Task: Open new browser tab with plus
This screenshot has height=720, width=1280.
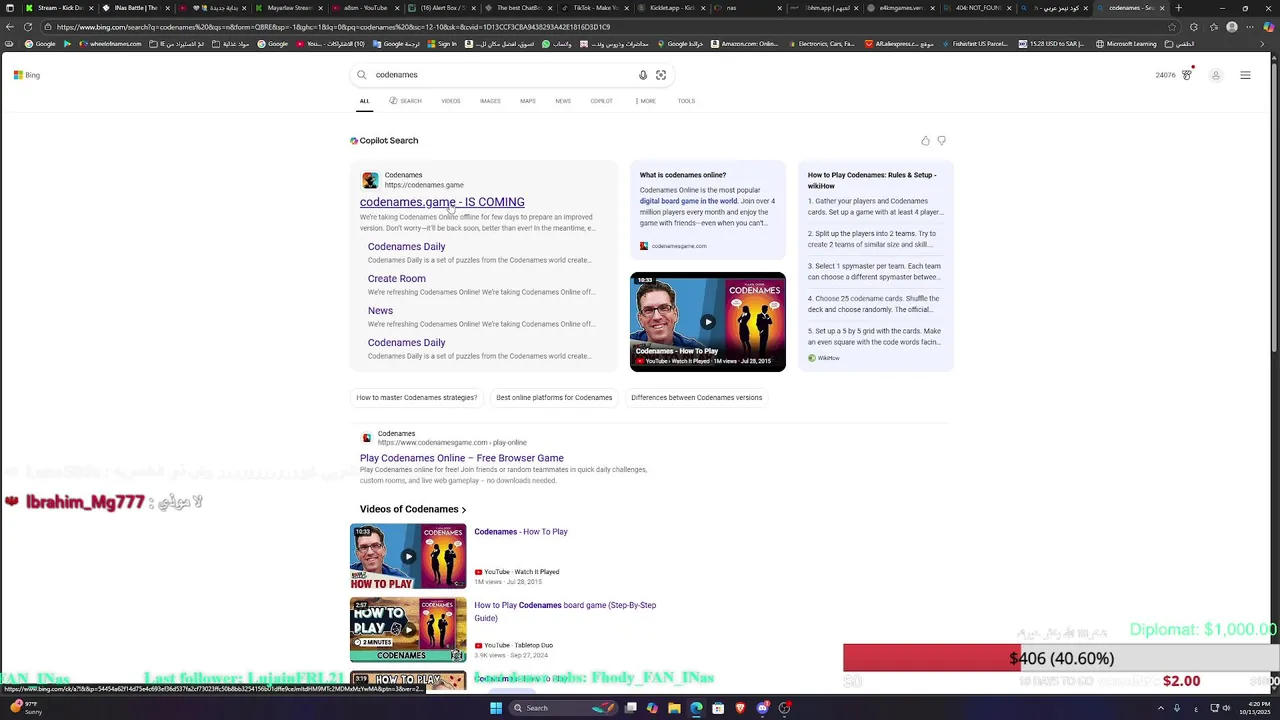Action: coord(1178,8)
